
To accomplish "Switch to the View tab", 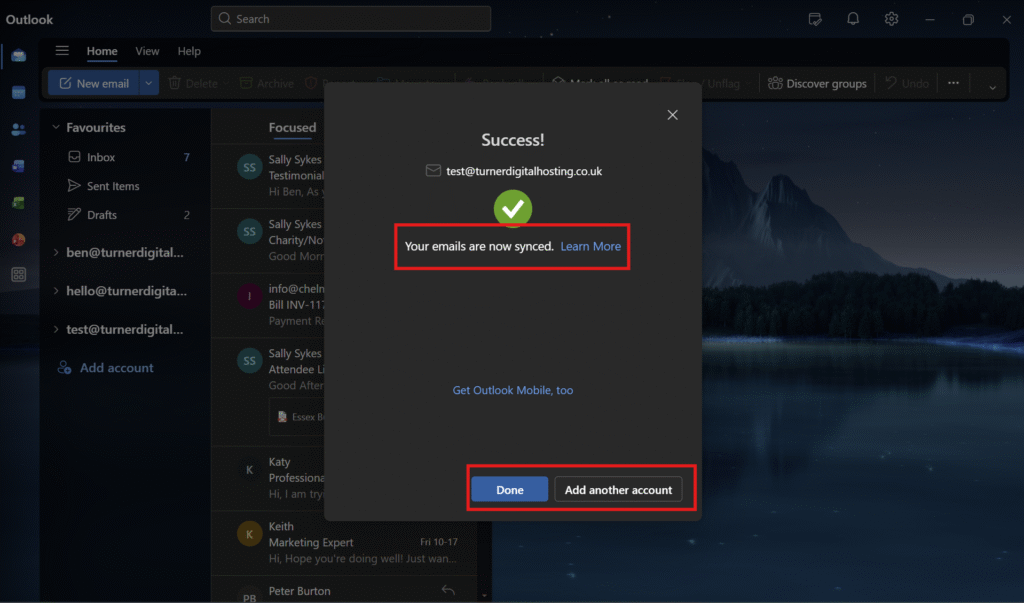I will click(147, 51).
